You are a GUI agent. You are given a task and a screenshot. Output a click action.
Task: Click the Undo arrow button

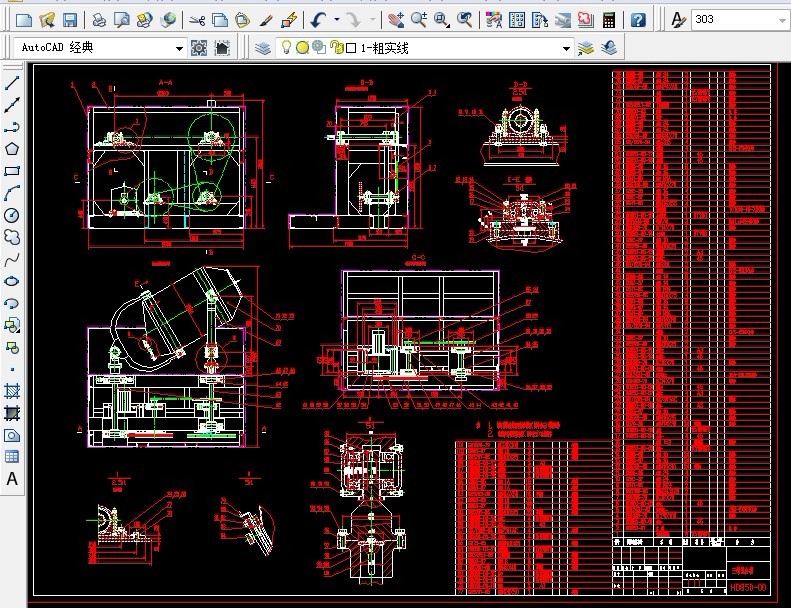pyautogui.click(x=318, y=19)
